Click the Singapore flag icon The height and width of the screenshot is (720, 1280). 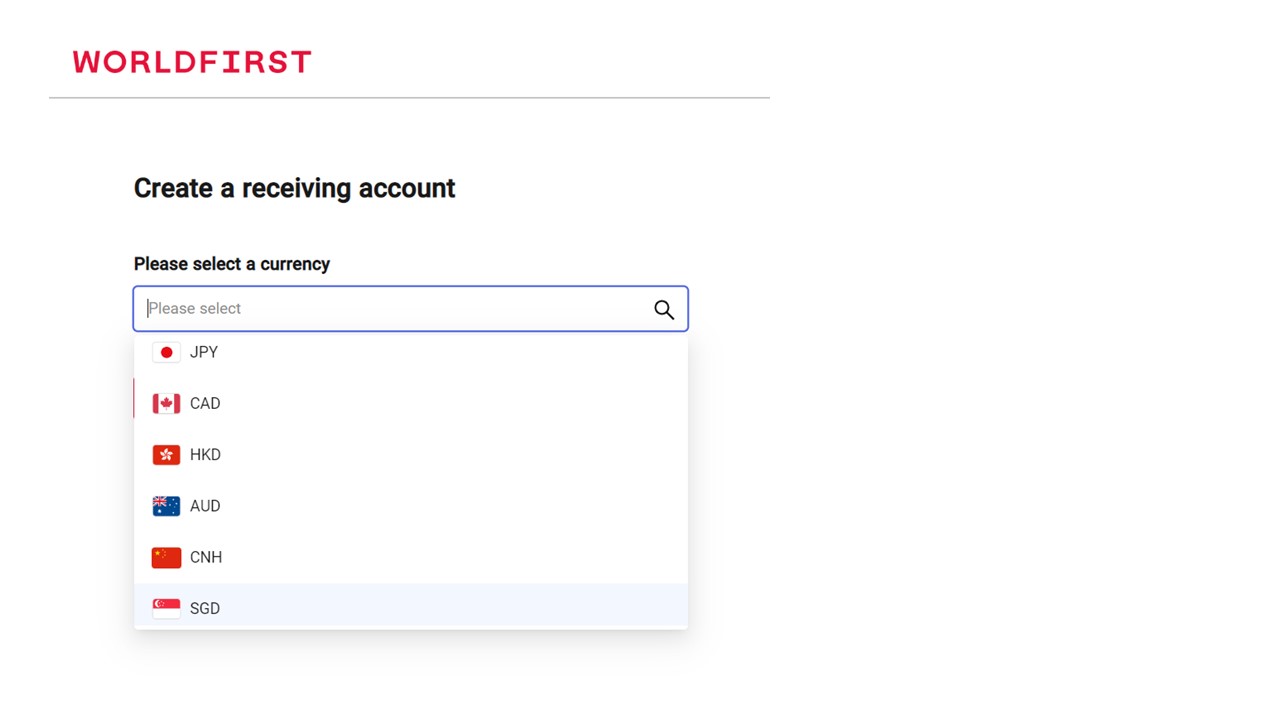[166, 608]
